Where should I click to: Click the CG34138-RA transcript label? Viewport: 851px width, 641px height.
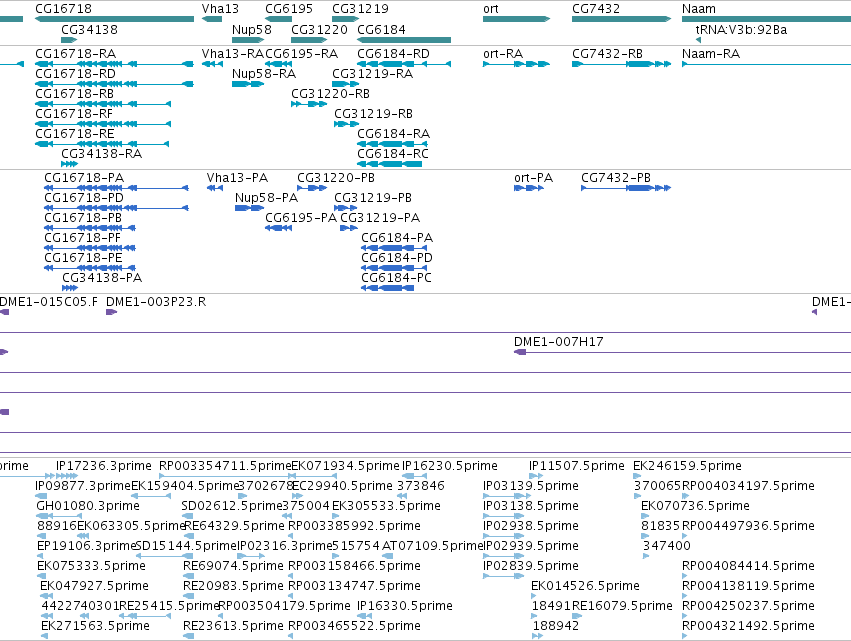coord(101,154)
